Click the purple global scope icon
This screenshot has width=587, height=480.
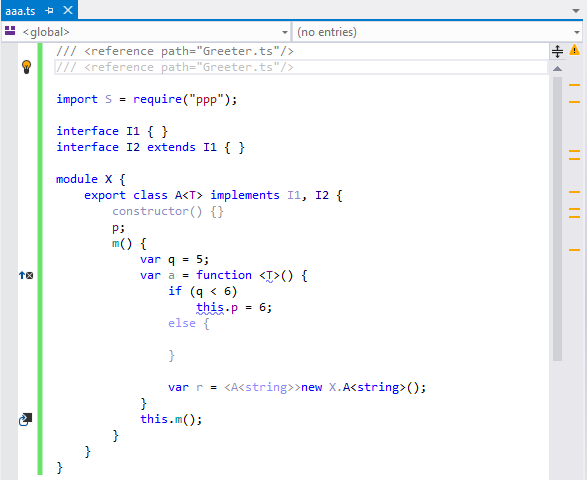click(x=10, y=31)
